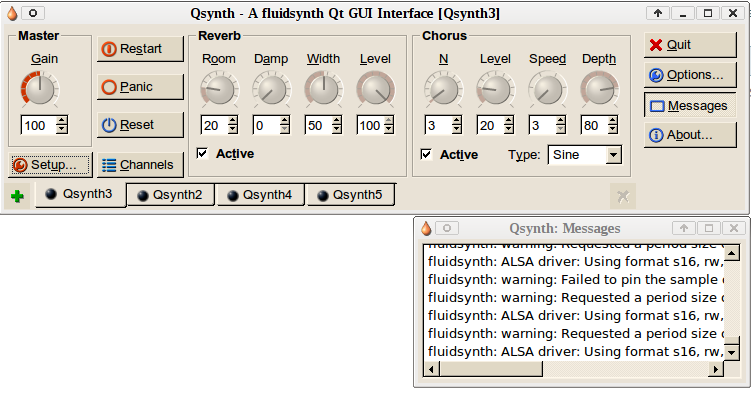Focus the Master Gain value field
751x393 pixels.
[38, 126]
